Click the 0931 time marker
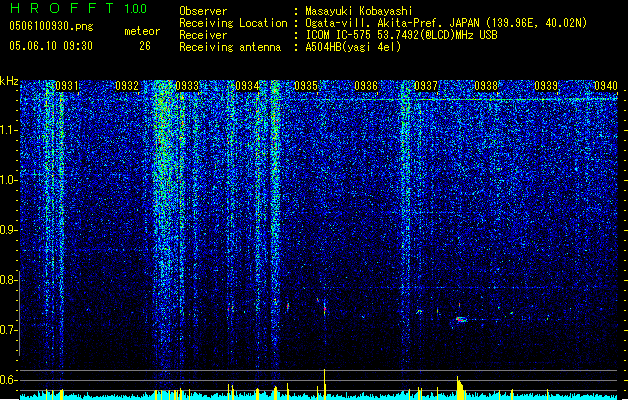This screenshot has width=629, height=400. click(x=67, y=86)
